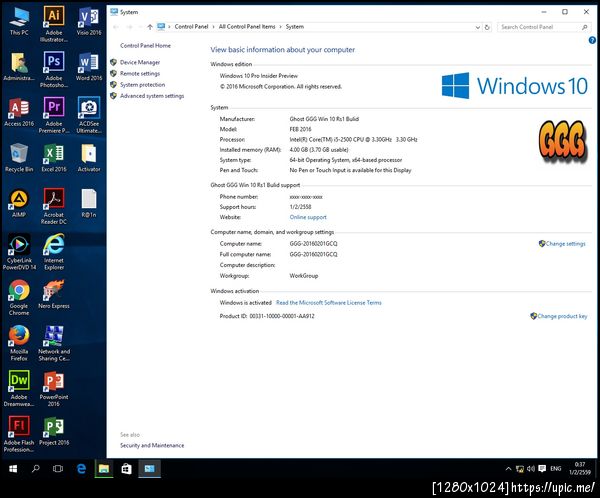This screenshot has height=498, width=600.
Task: Click Online support website link
Action: [x=308, y=217]
